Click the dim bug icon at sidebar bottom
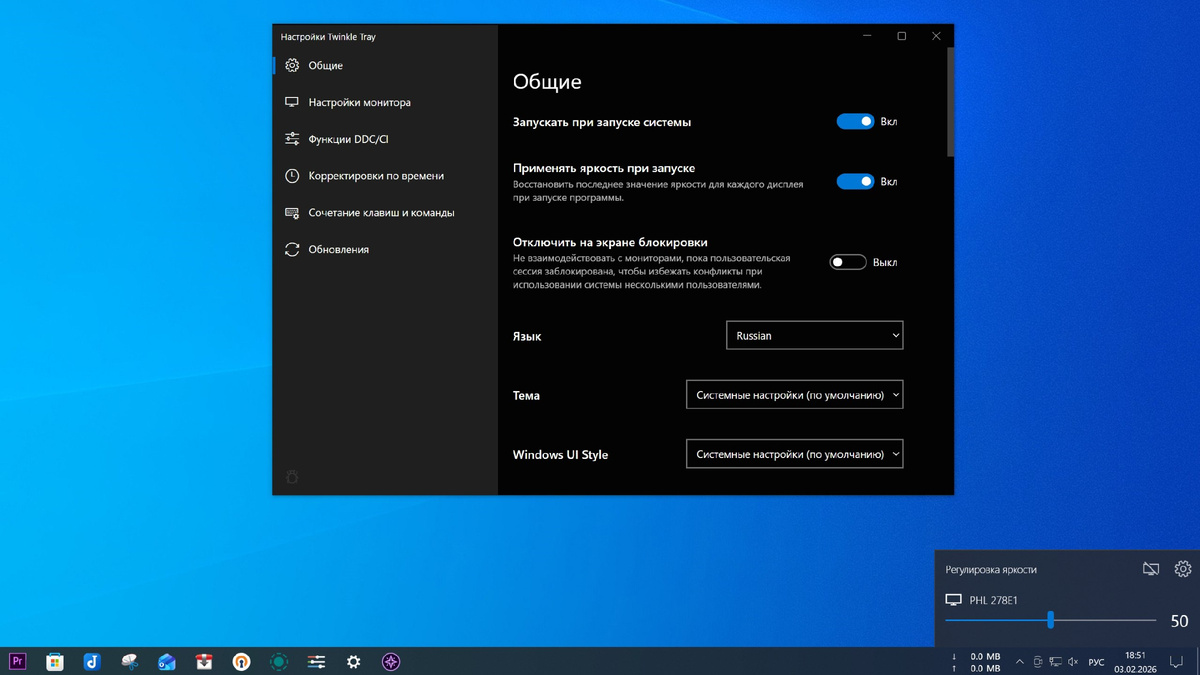 292,477
